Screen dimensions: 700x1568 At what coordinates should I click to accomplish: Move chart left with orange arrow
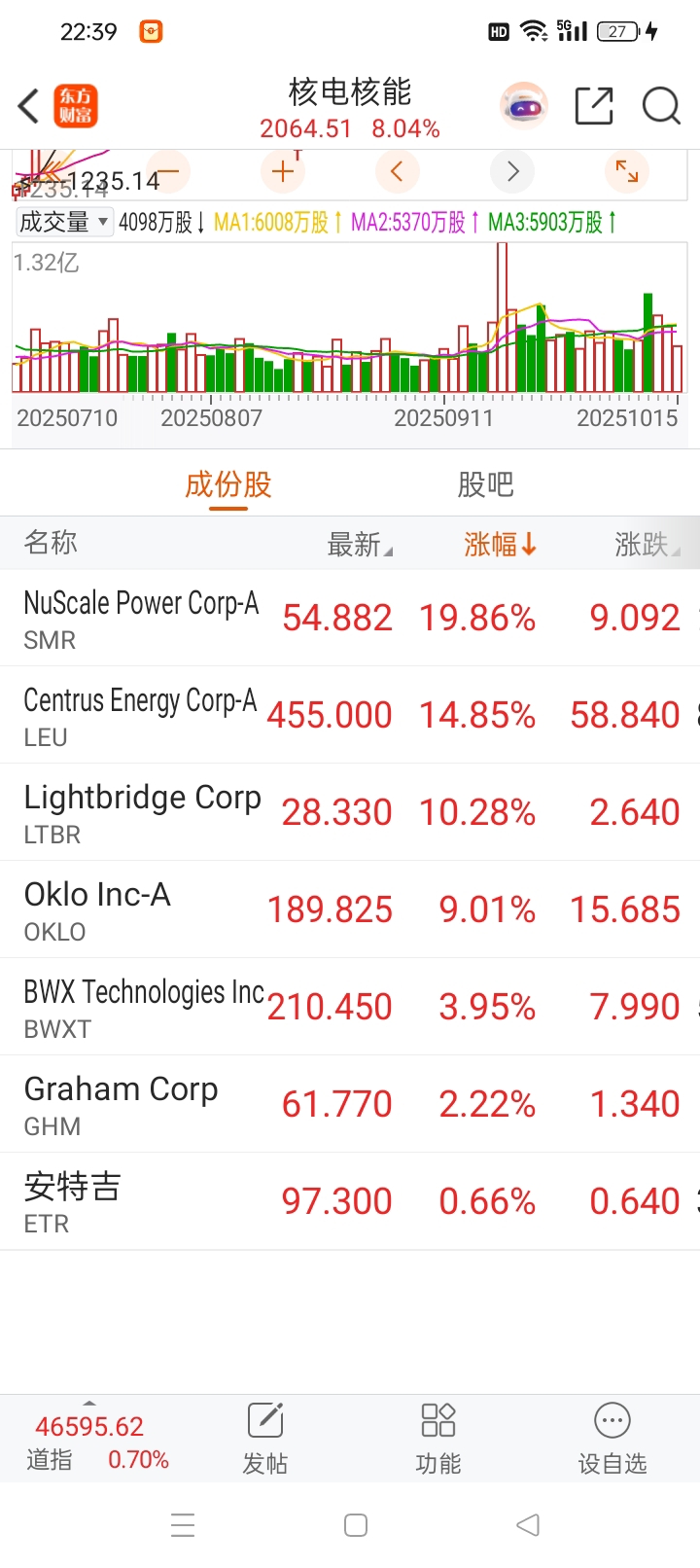coord(397,172)
